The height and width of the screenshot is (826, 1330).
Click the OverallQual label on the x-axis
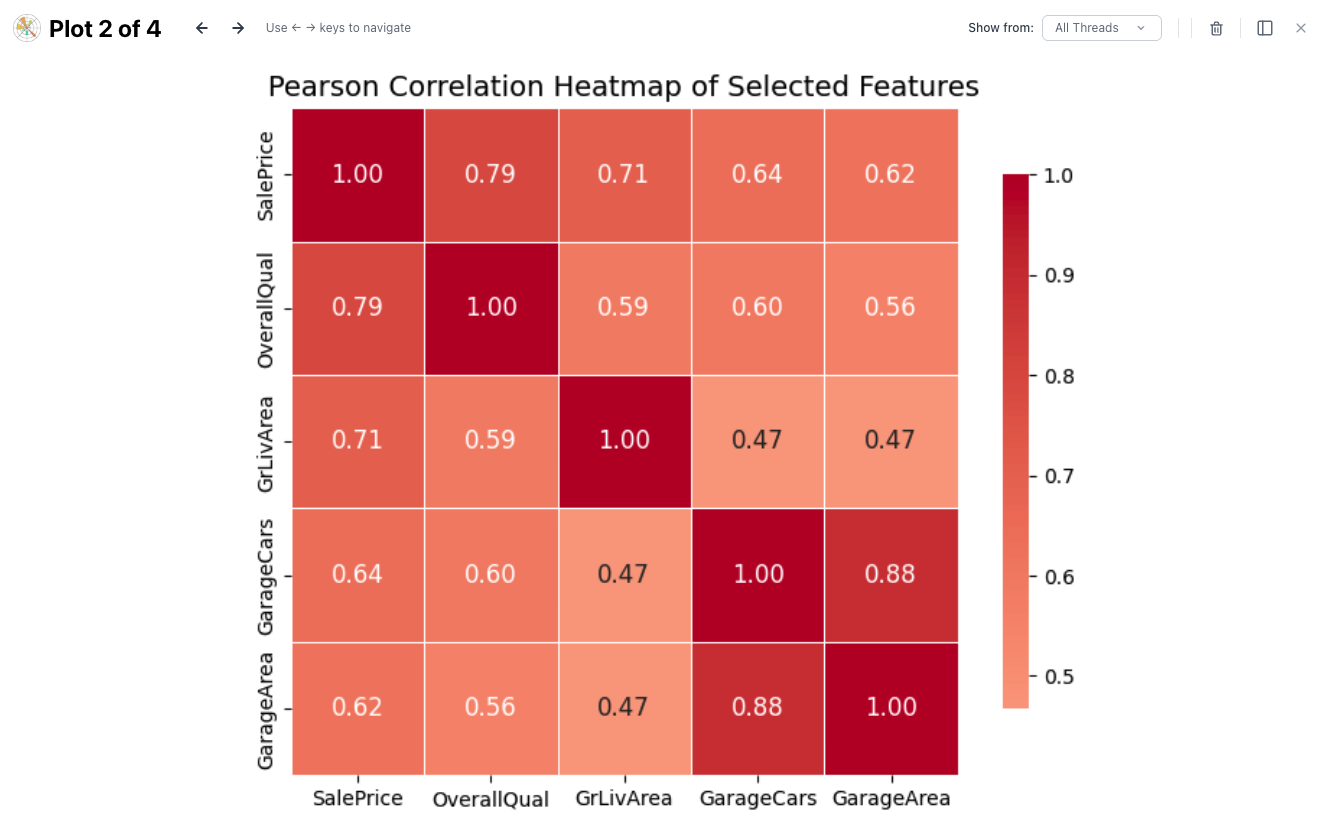pyautogui.click(x=490, y=799)
